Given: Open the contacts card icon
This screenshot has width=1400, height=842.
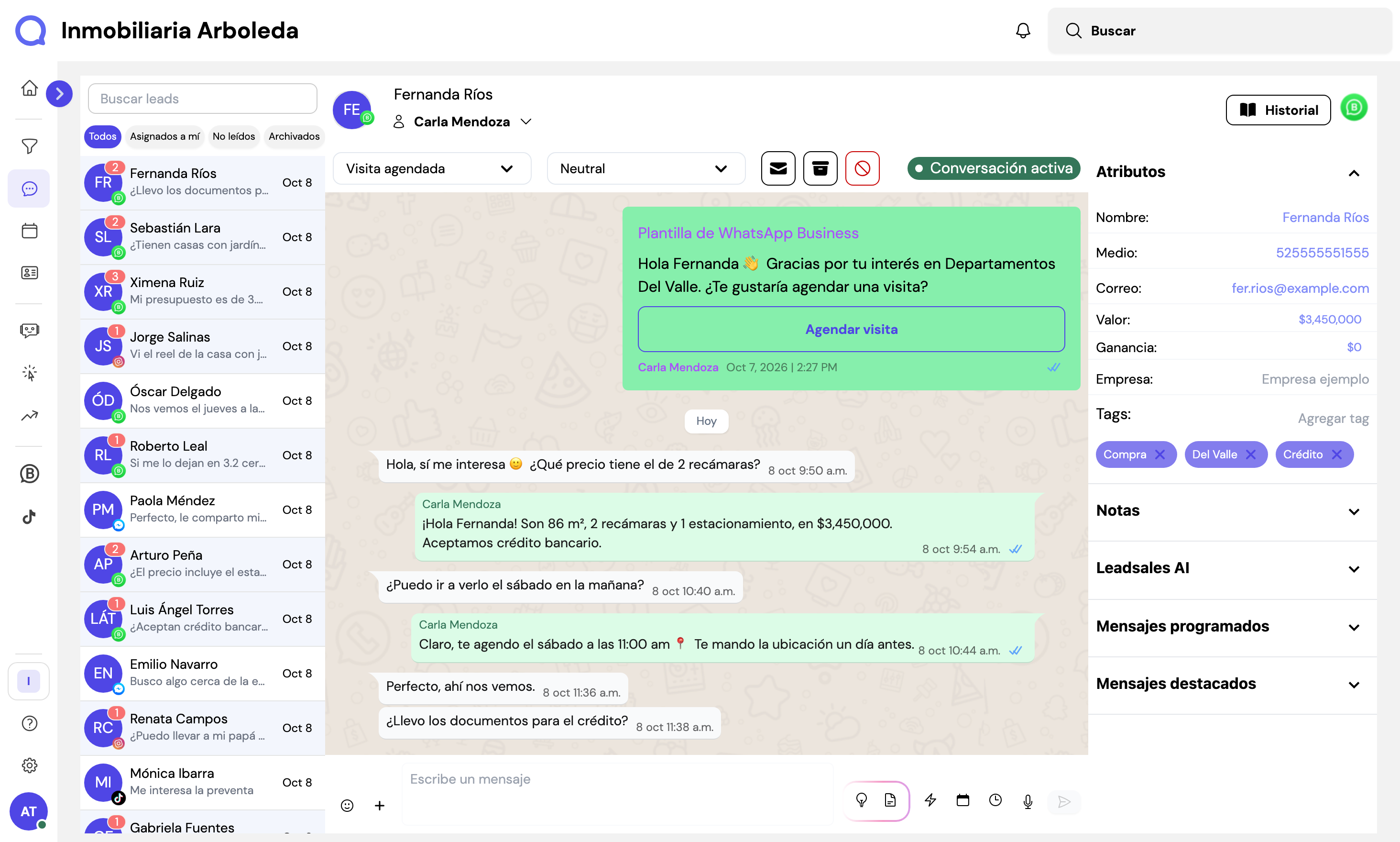Looking at the screenshot, I should (30, 273).
